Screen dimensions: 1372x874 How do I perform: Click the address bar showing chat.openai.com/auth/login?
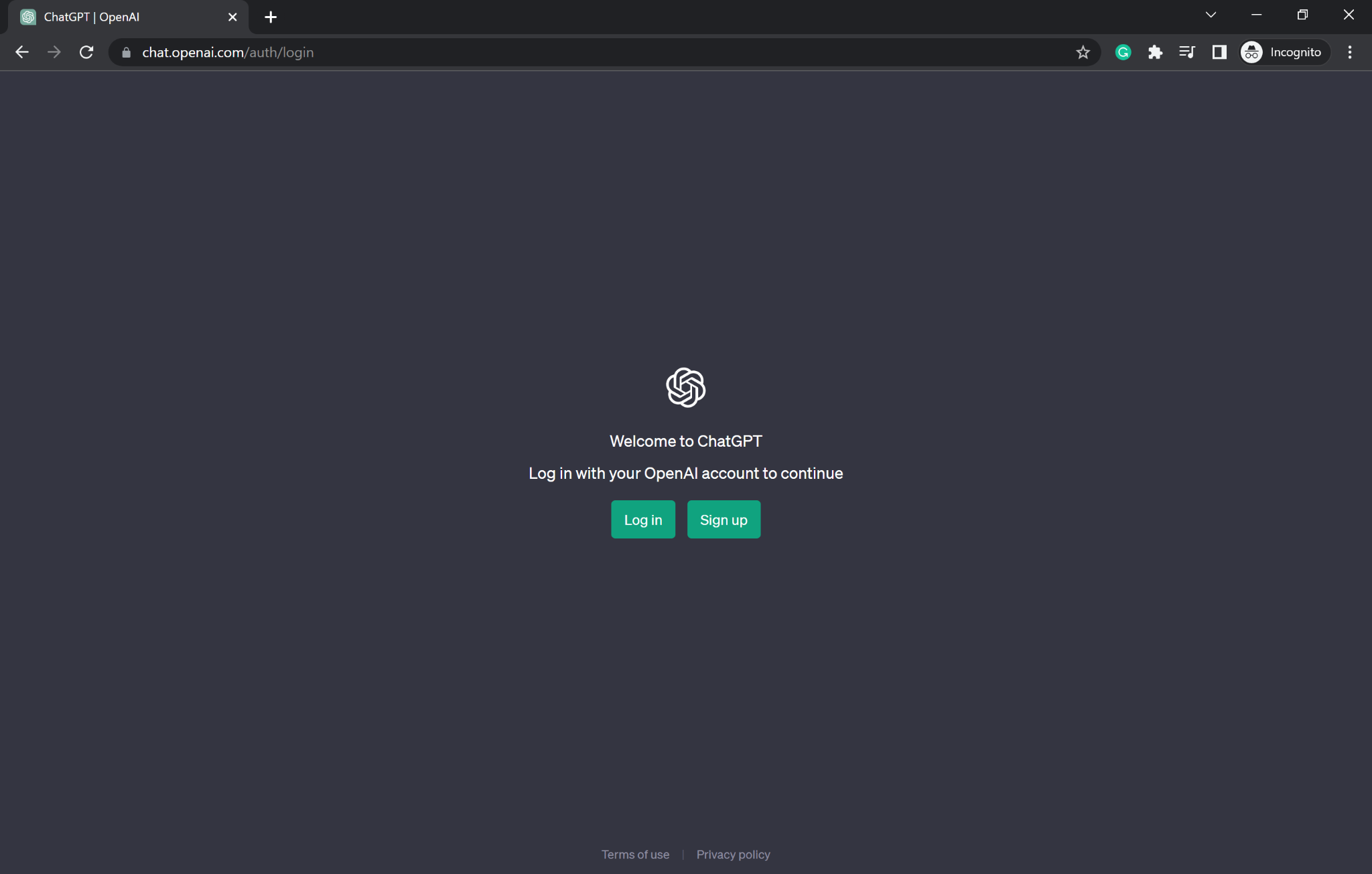pos(604,52)
